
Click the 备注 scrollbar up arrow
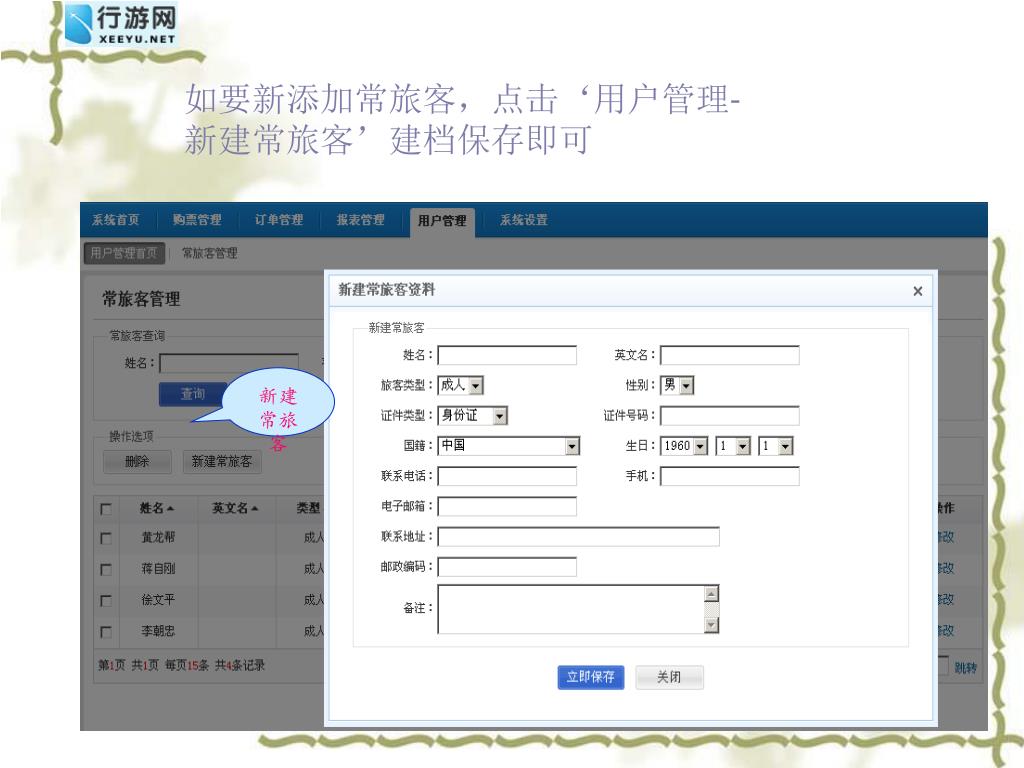pos(712,593)
